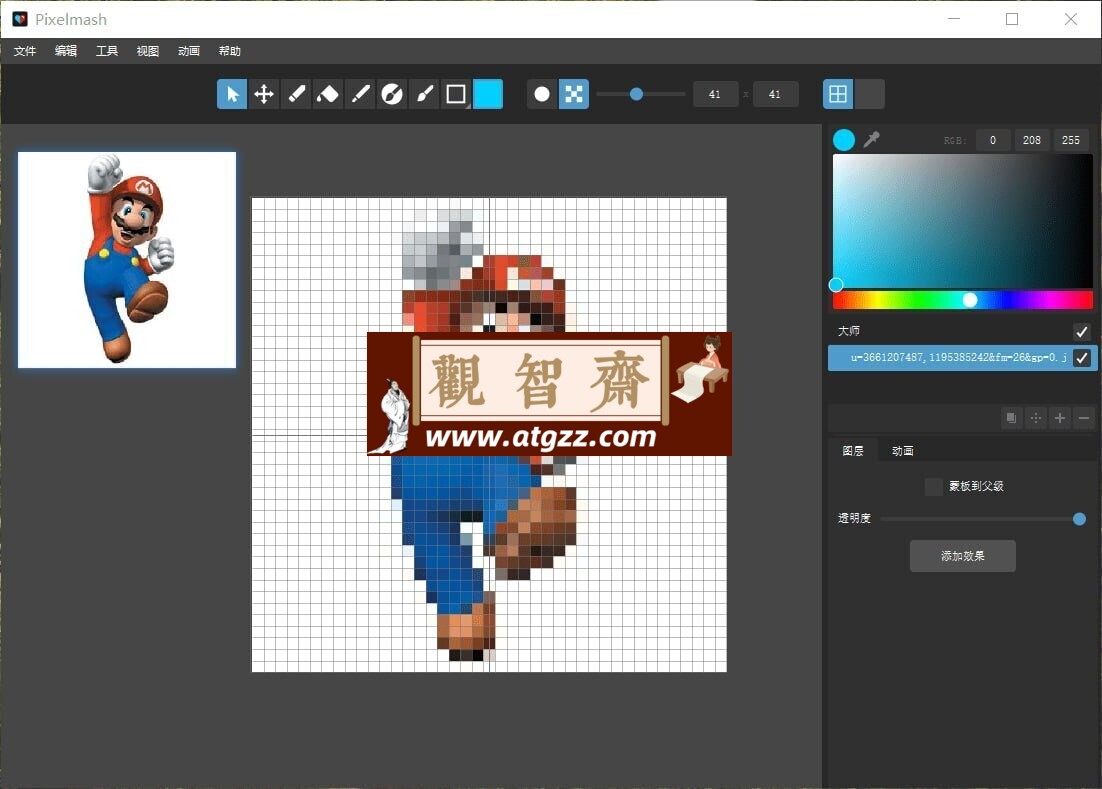Click the blue value field showing 255

click(x=1070, y=141)
